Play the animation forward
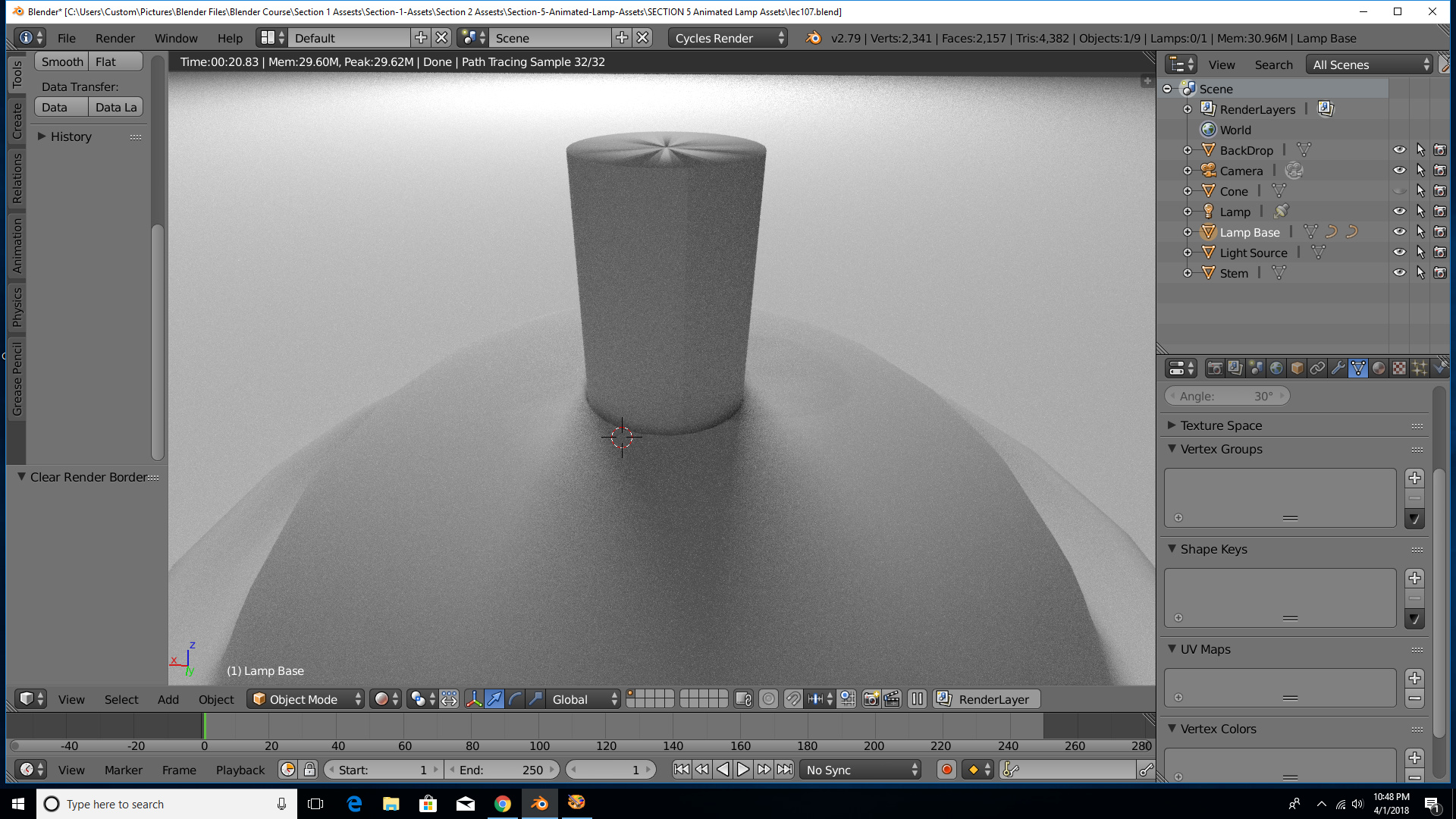 coord(743,770)
